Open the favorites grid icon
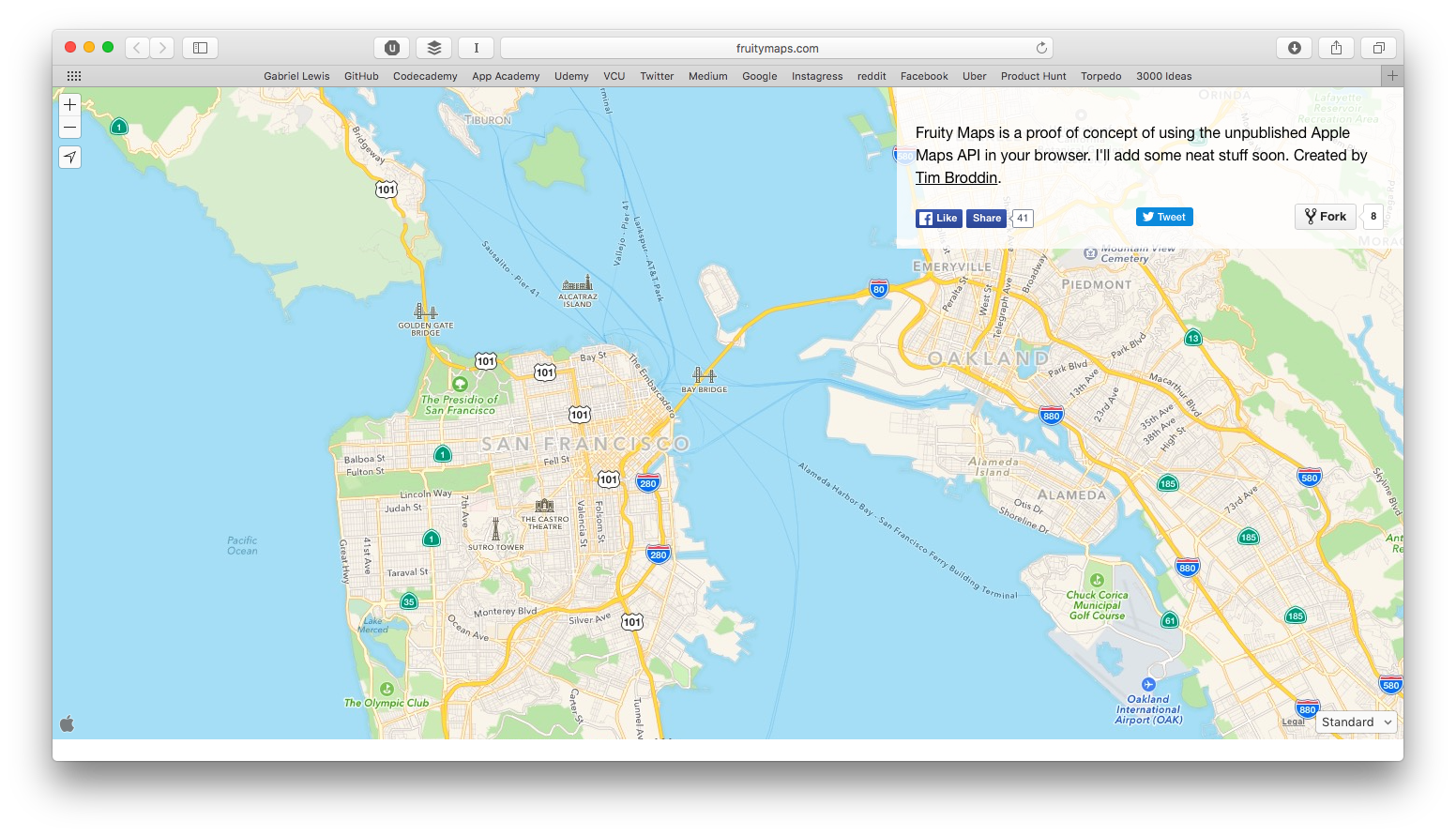The image size is (1456, 836). point(74,76)
